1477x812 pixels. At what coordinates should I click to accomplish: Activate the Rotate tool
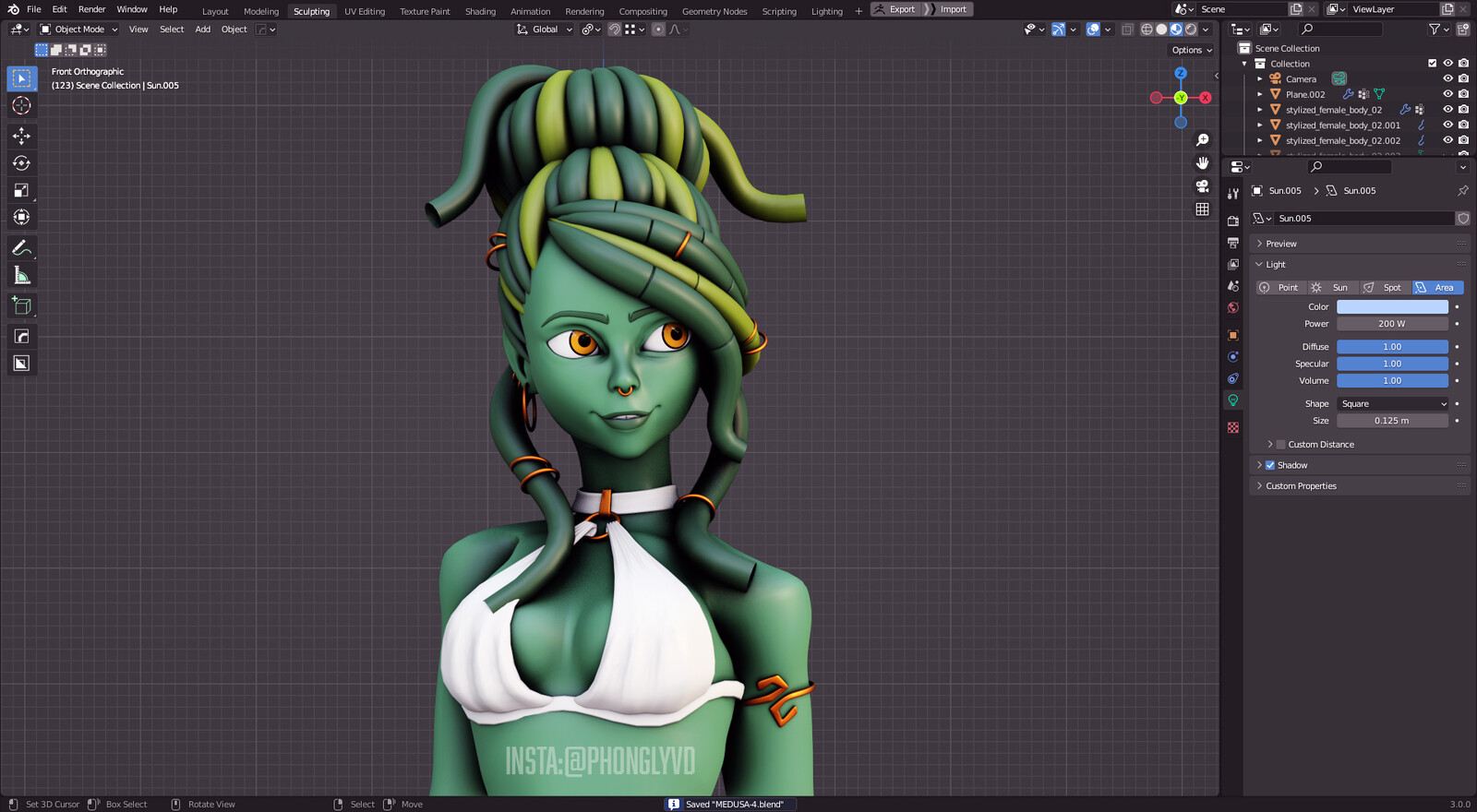[22, 163]
